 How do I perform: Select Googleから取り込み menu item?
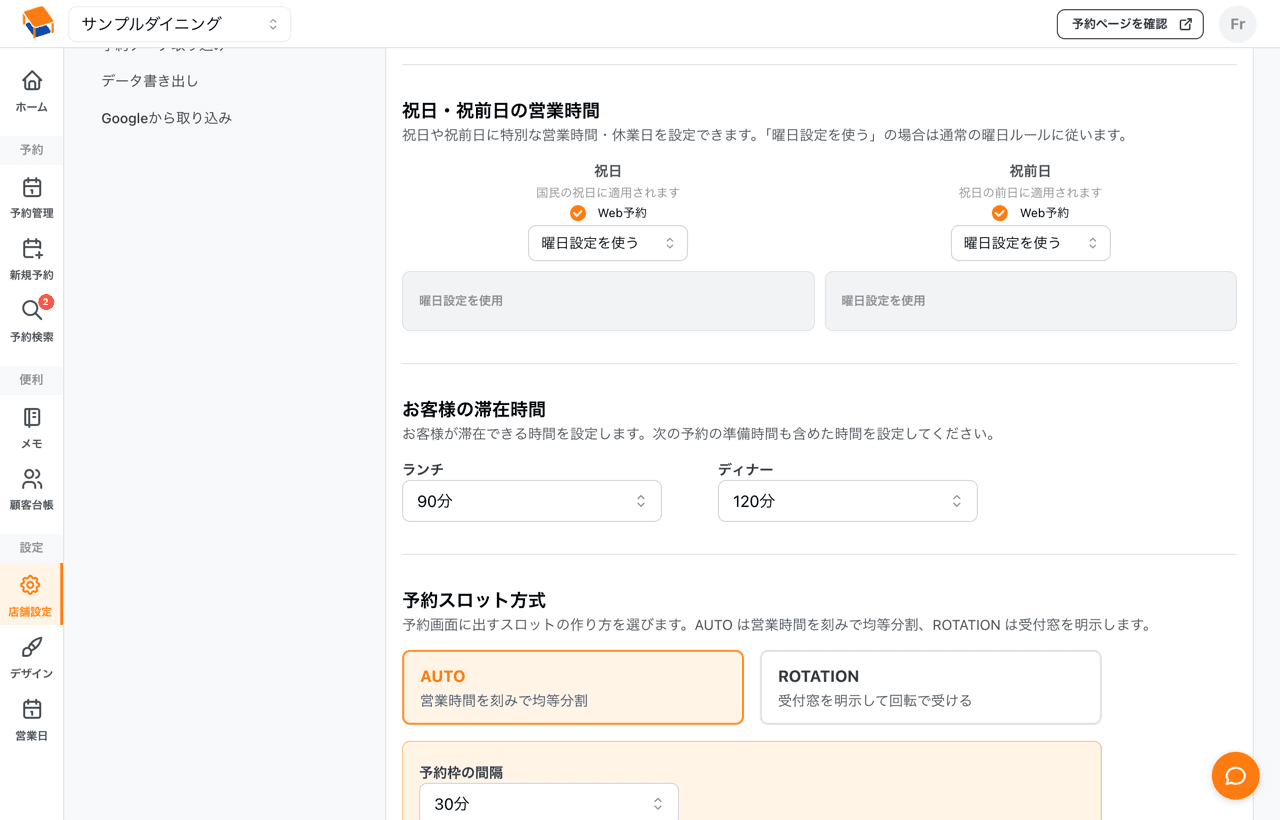click(167, 118)
